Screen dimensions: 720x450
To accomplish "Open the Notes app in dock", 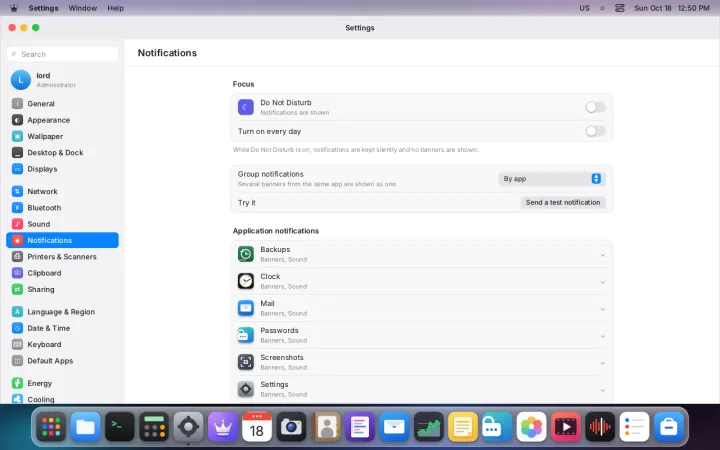I will [463, 427].
